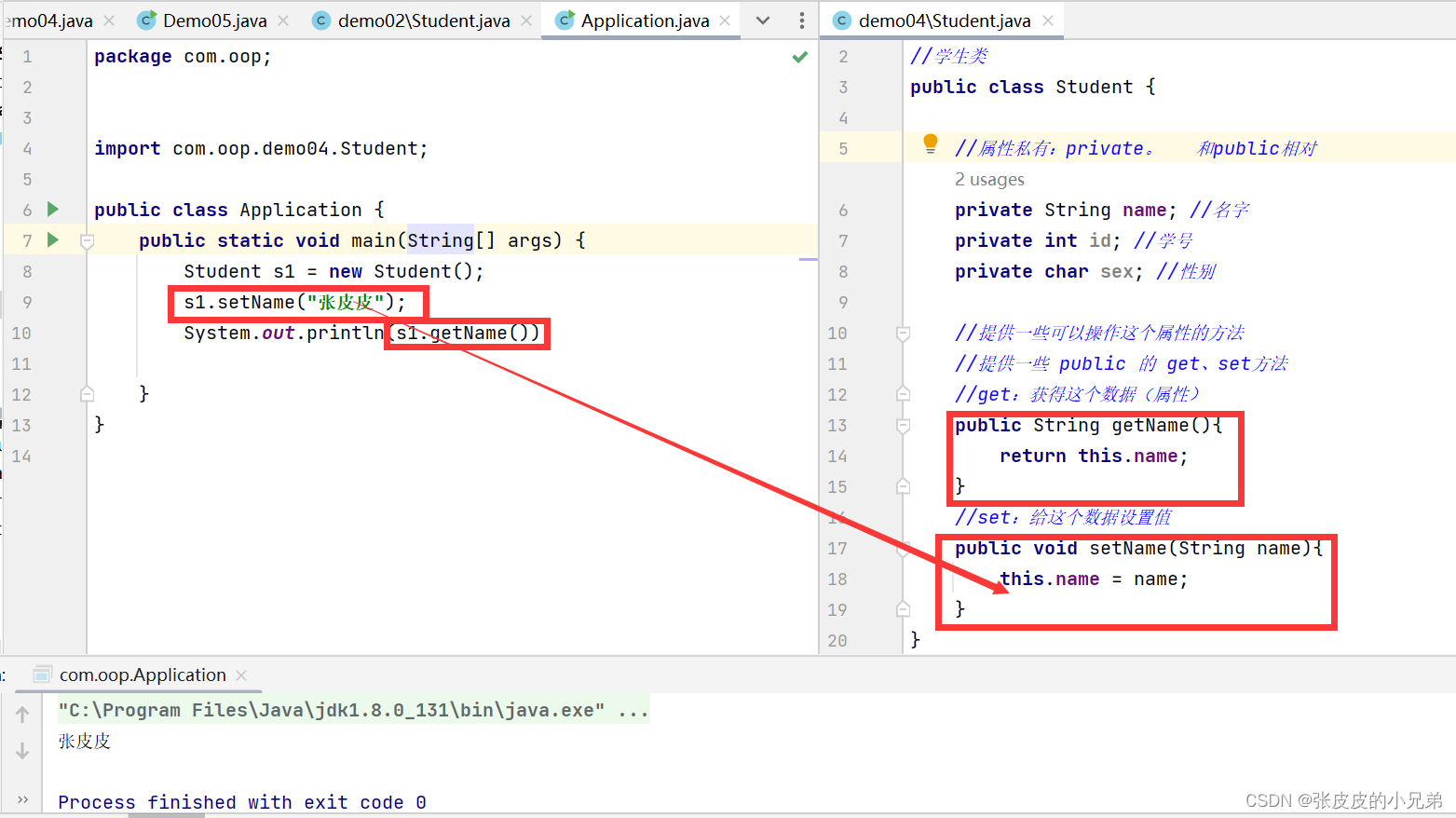Click the 'package com.oop;' statement
This screenshot has height=818, width=1456.
[183, 56]
